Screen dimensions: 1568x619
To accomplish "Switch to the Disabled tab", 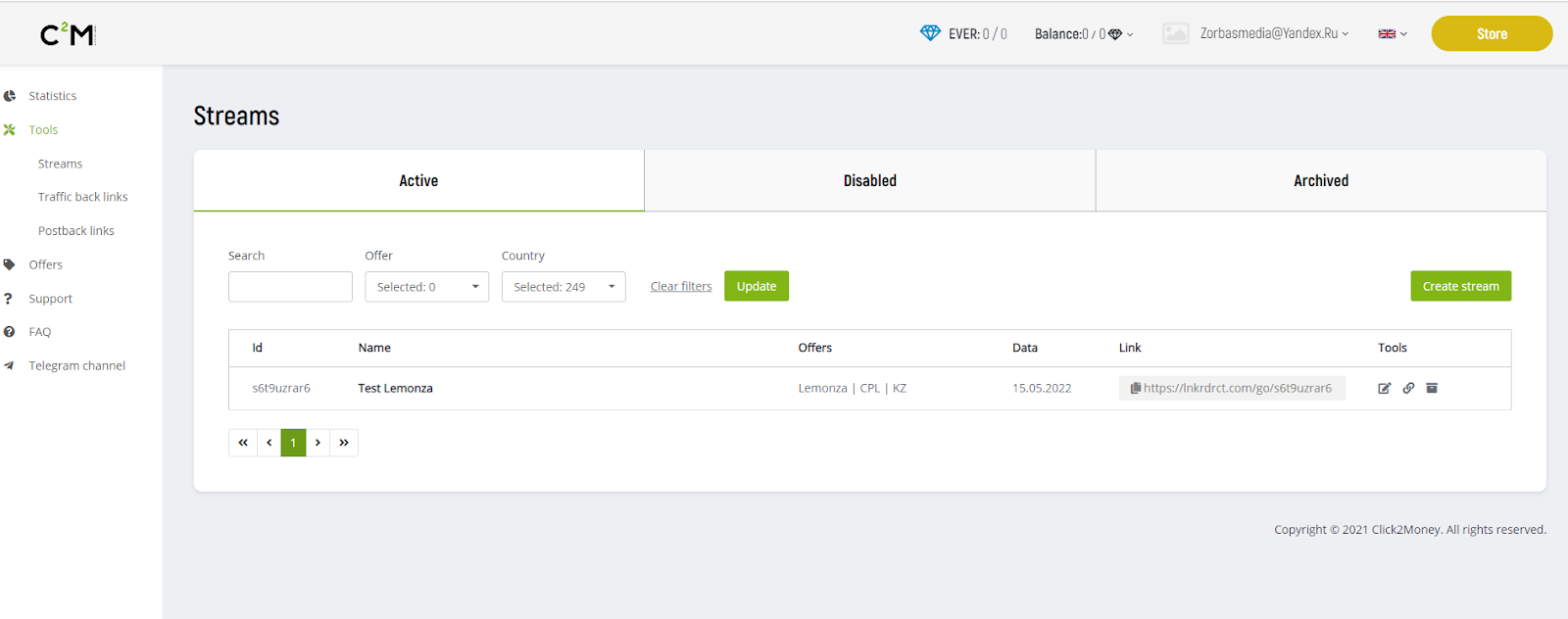I will (x=870, y=181).
